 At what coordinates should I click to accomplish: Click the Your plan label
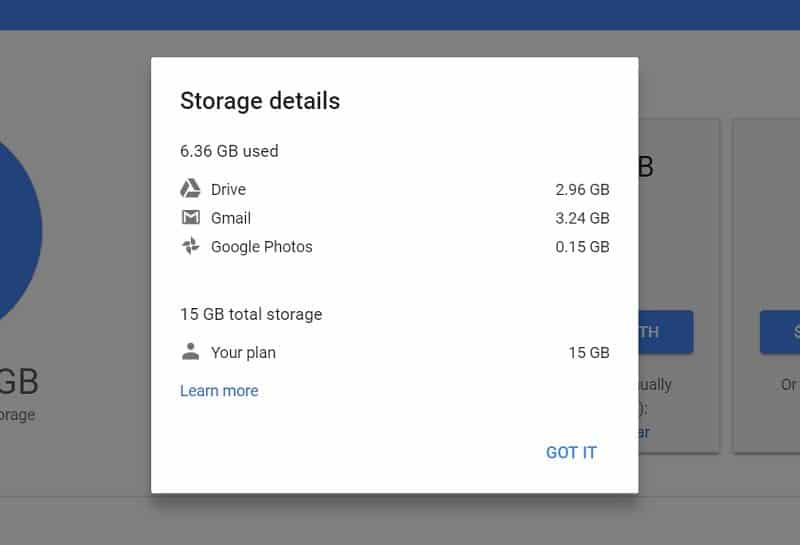click(243, 352)
